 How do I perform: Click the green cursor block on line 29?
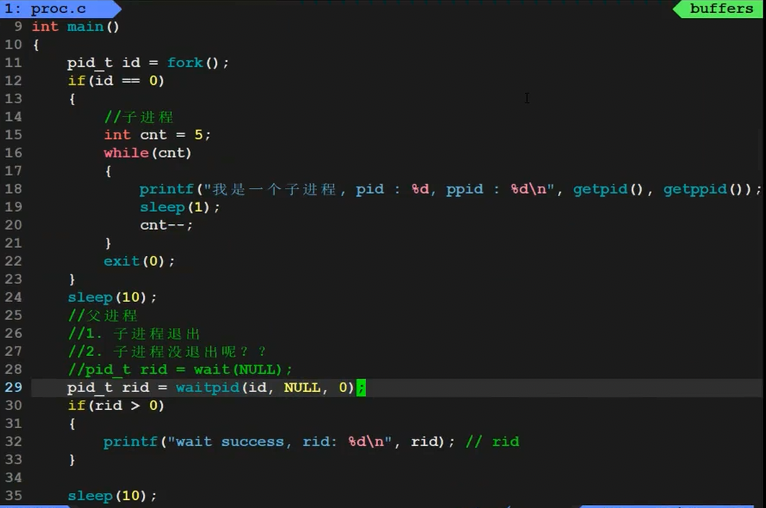361,388
